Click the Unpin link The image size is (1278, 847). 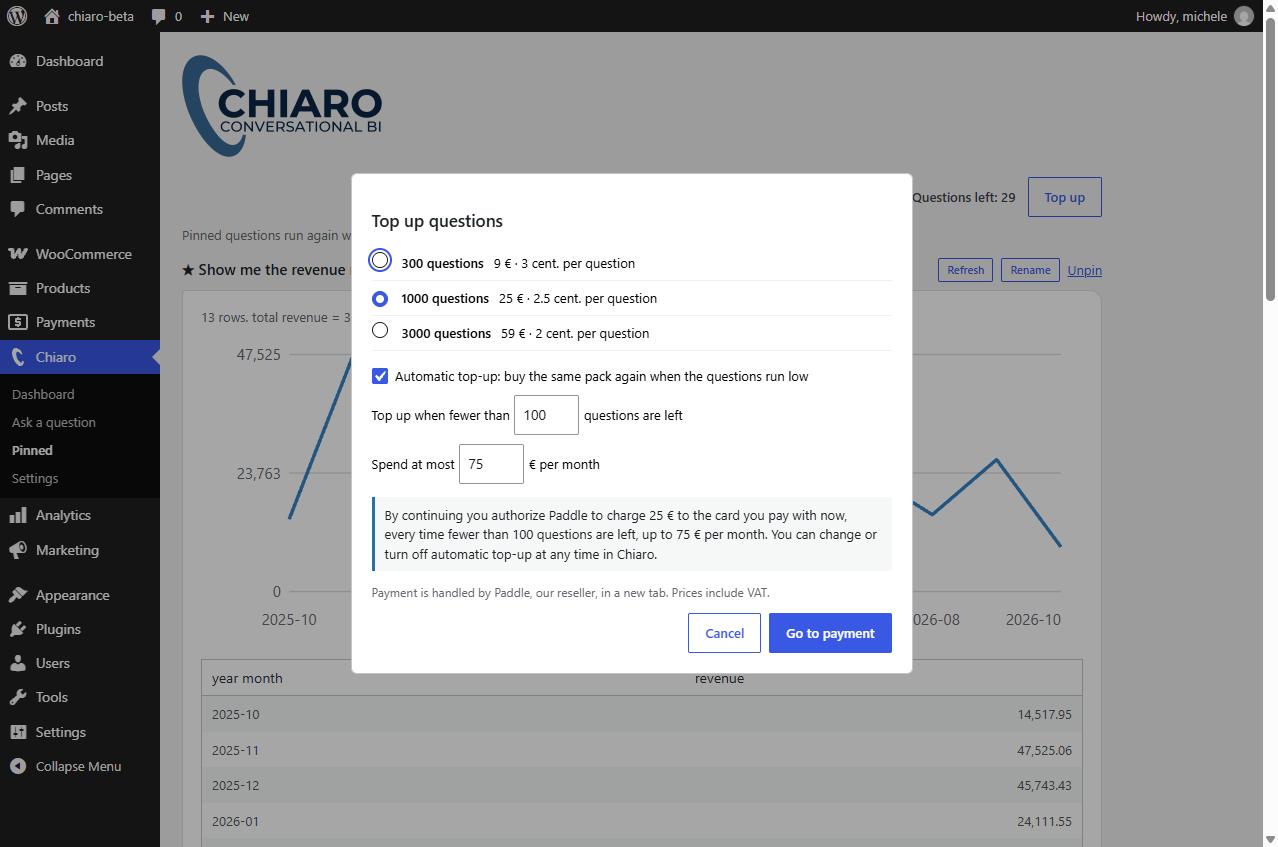click(x=1084, y=270)
